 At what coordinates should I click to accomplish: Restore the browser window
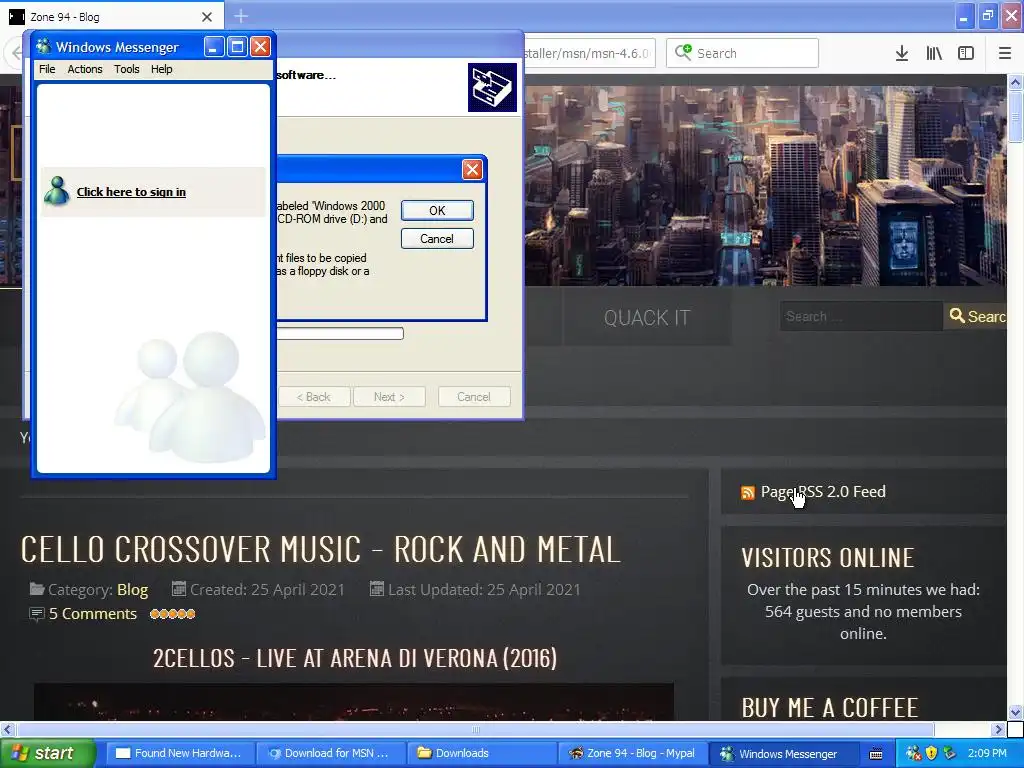click(987, 16)
